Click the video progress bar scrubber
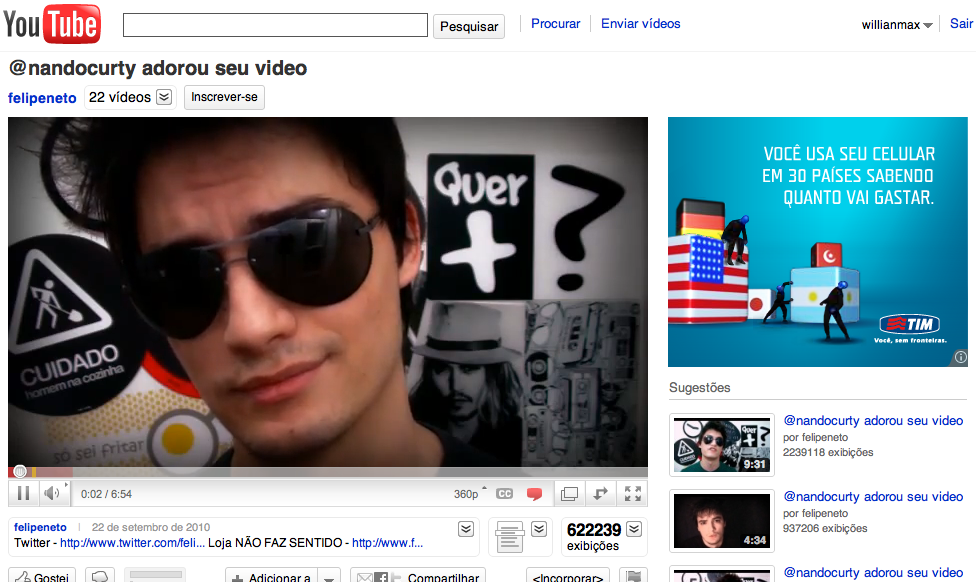Image resolution: width=976 pixels, height=582 pixels. [x=19, y=472]
